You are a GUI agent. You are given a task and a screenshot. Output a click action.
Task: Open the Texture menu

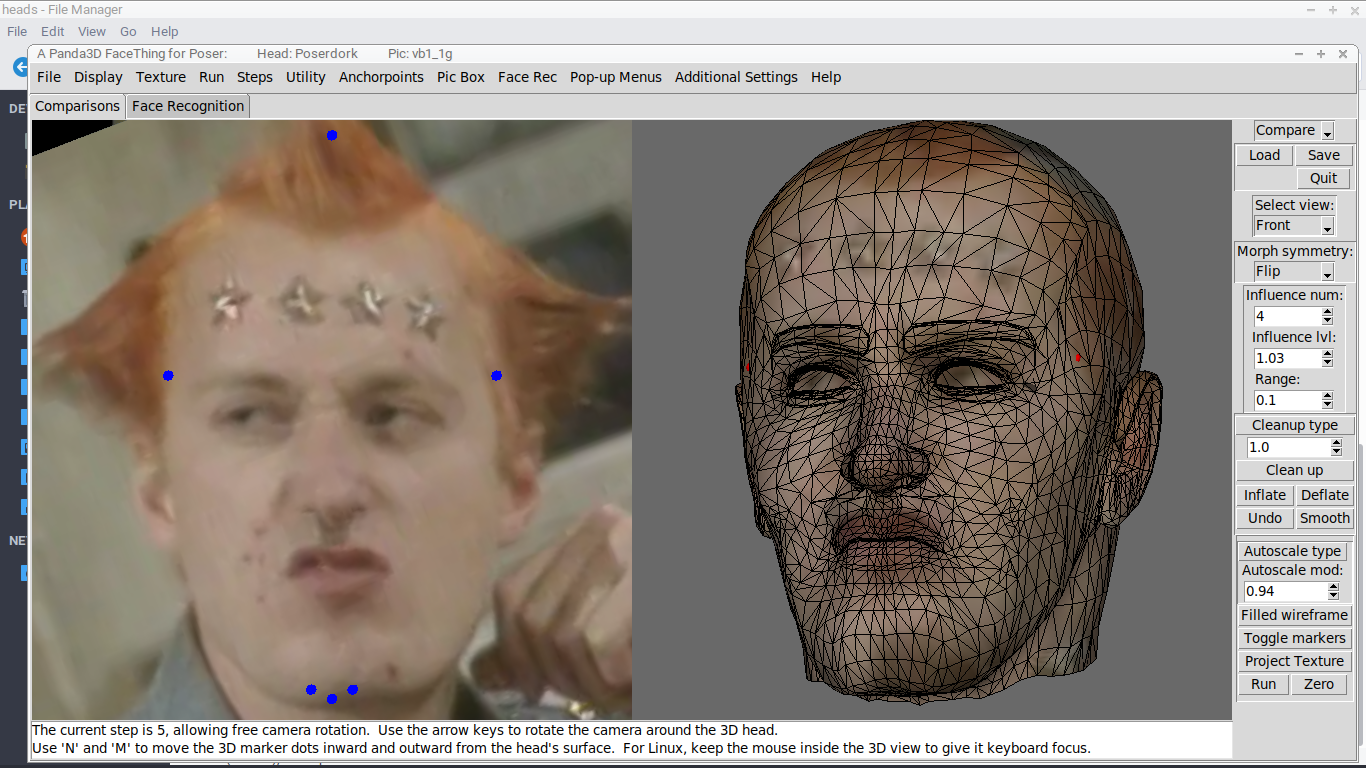click(x=161, y=77)
